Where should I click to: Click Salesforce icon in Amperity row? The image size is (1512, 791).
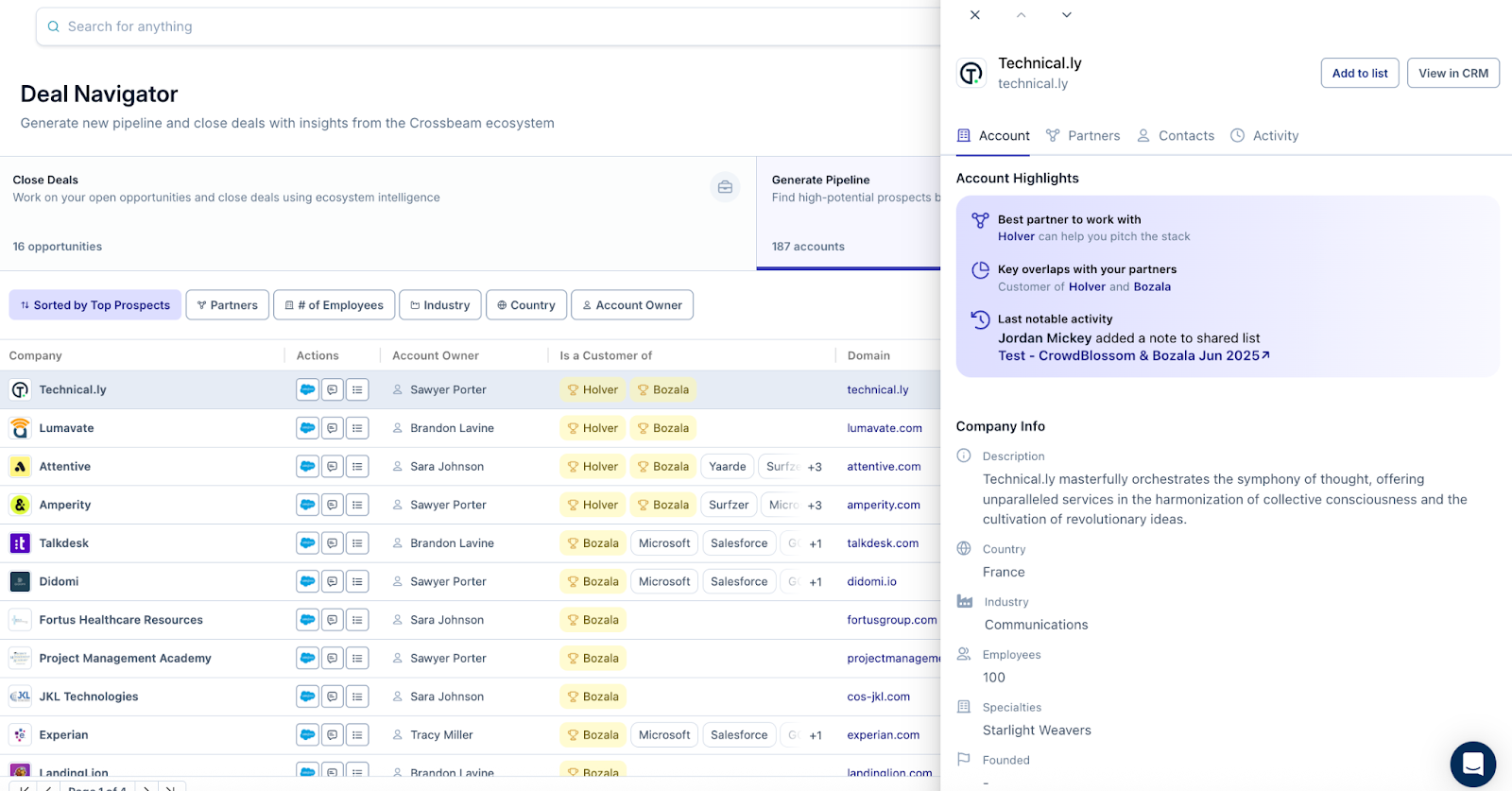point(307,505)
